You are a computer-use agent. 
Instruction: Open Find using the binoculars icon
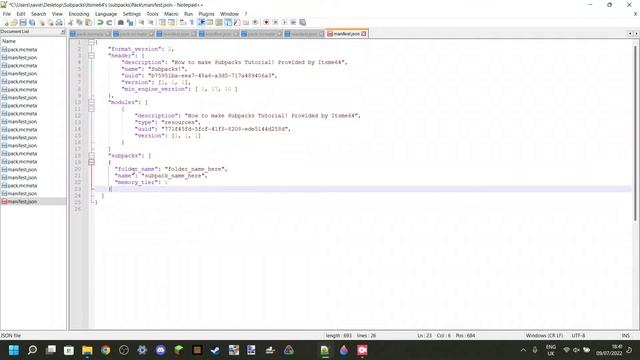[x=121, y=22]
